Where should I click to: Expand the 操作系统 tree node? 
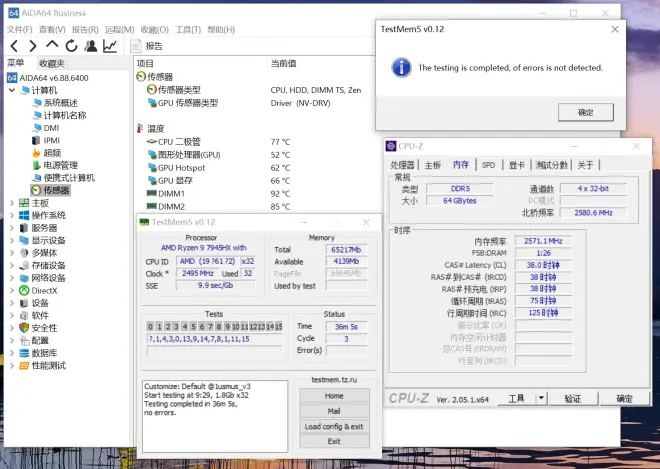tap(12, 215)
